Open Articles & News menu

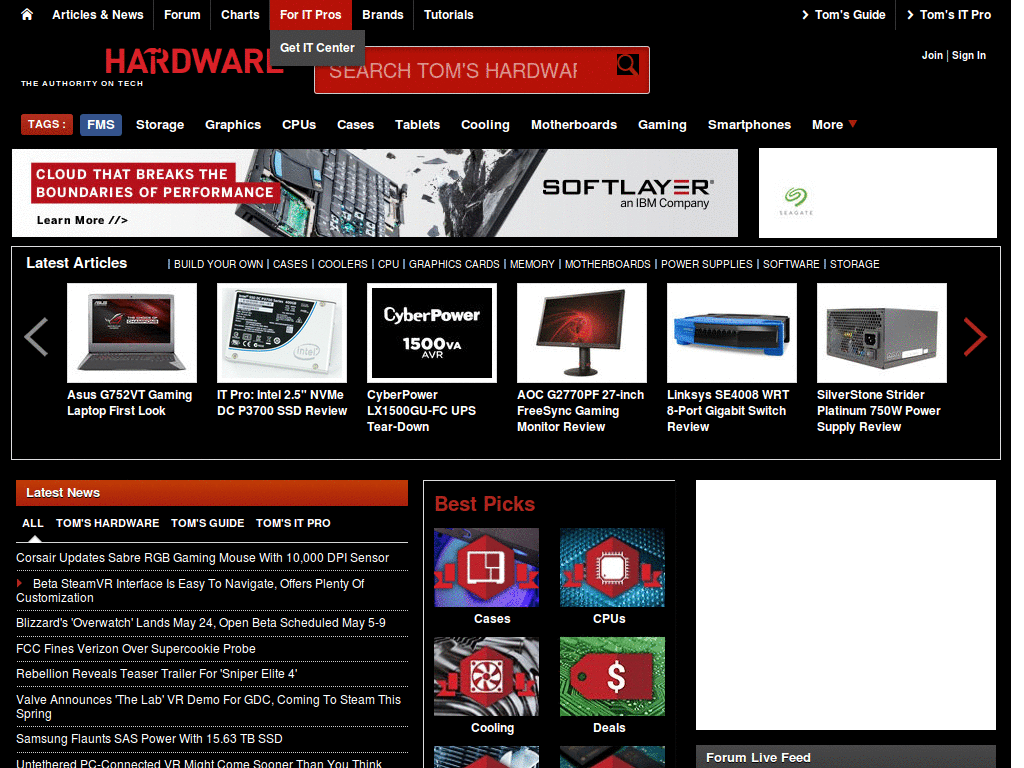point(98,15)
